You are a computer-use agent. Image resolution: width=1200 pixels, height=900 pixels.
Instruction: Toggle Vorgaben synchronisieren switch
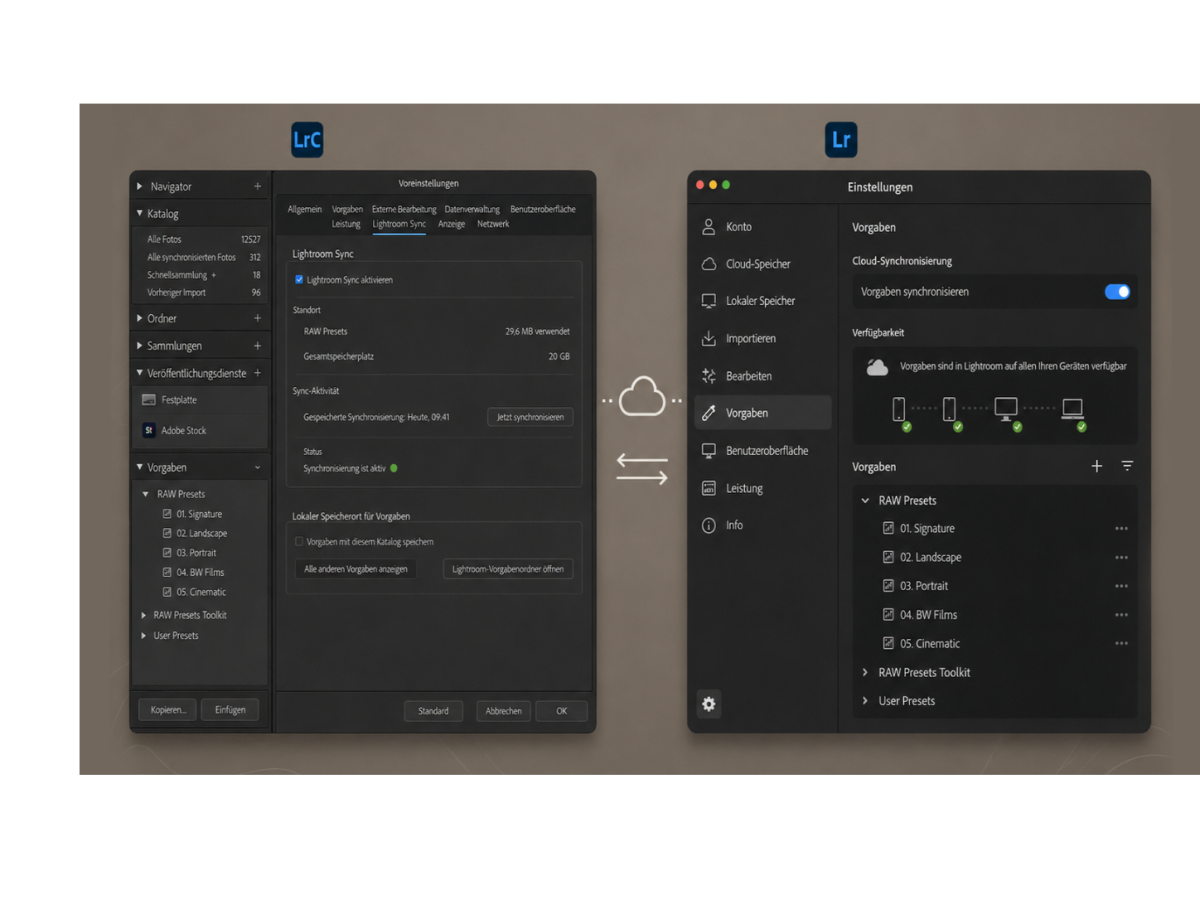pyautogui.click(x=1117, y=292)
